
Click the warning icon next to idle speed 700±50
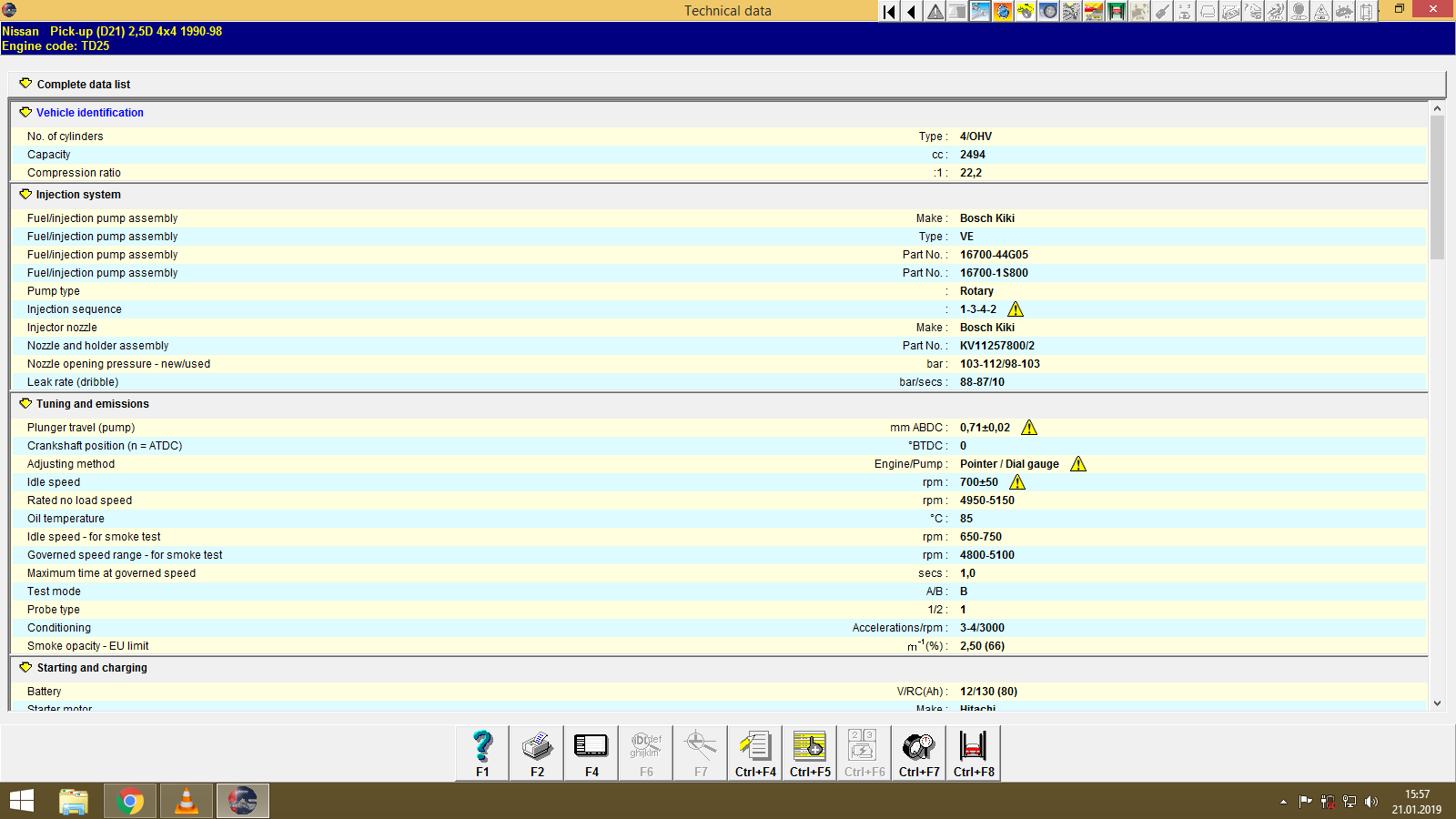pos(1017,482)
